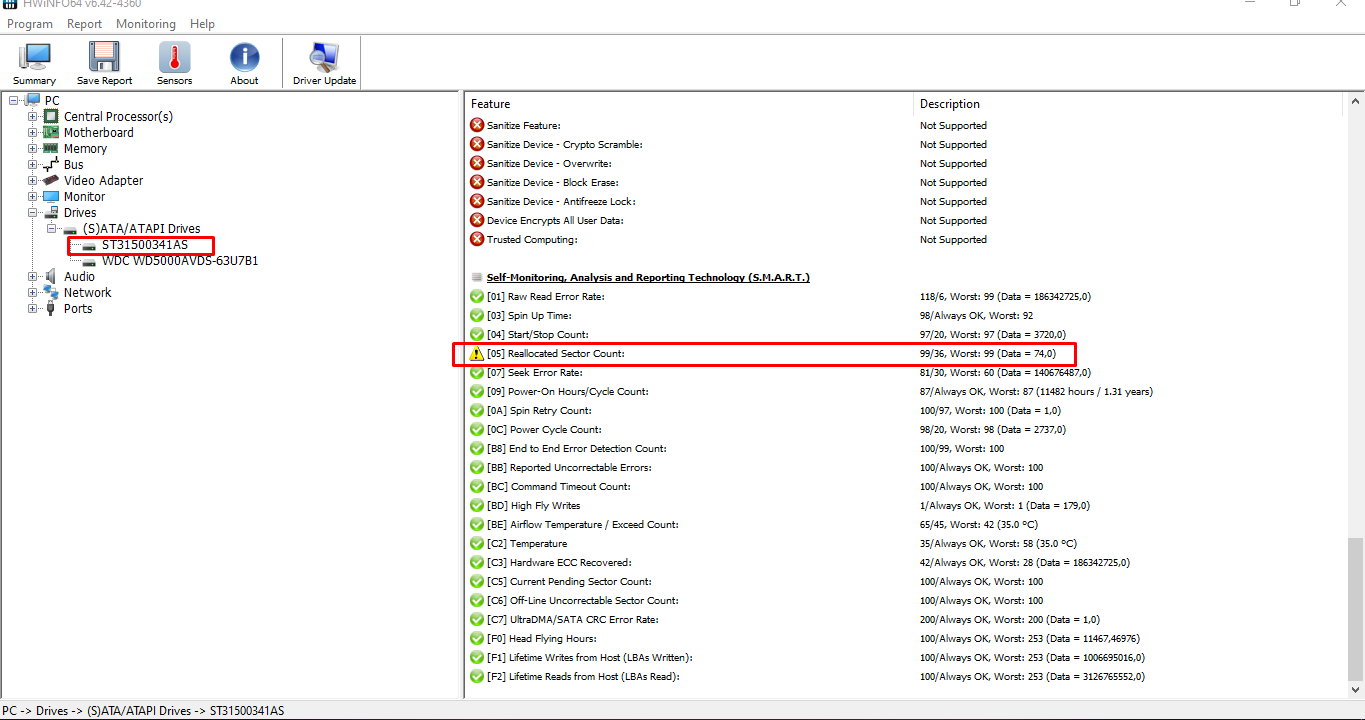Open the Sensors thermometer icon

174,56
